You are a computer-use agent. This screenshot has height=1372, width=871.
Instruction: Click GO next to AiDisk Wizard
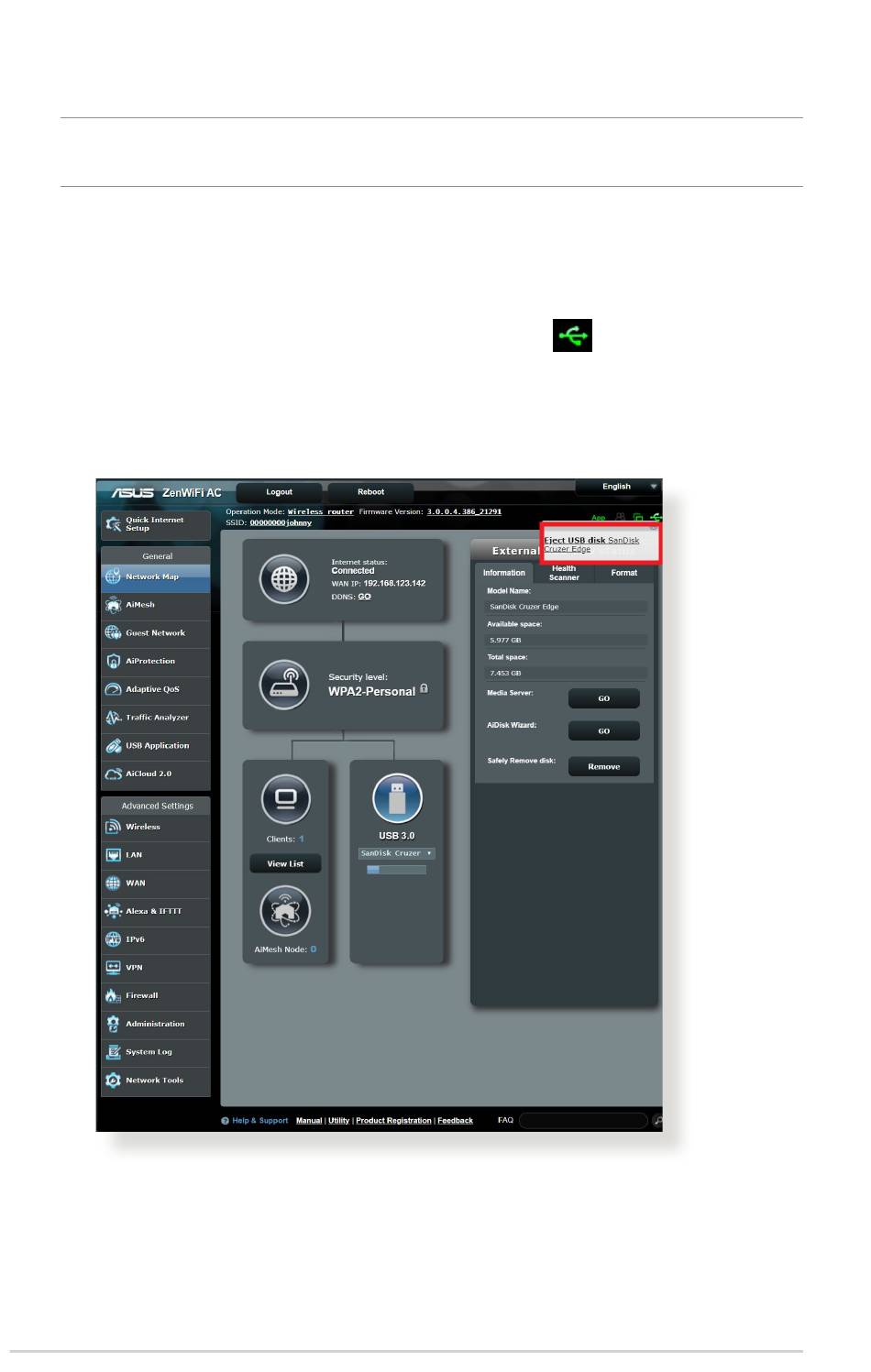point(604,731)
